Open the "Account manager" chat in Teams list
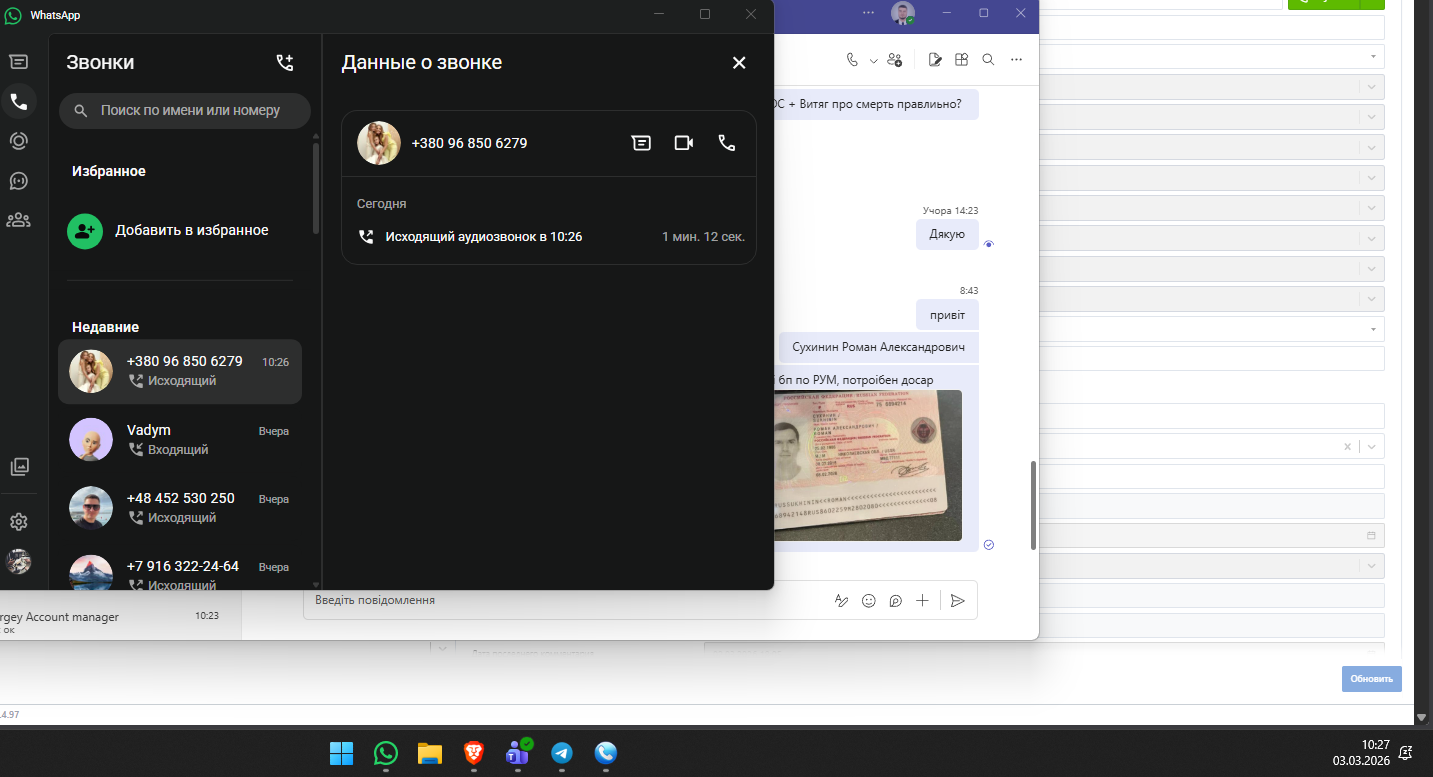The image size is (1433, 777). point(120,622)
